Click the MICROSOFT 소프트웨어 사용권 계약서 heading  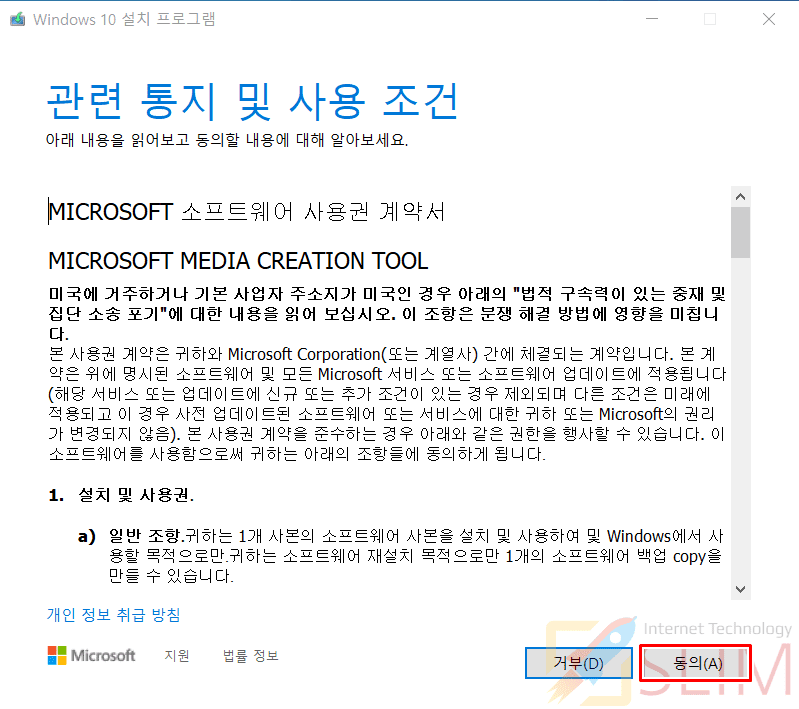coord(247,212)
